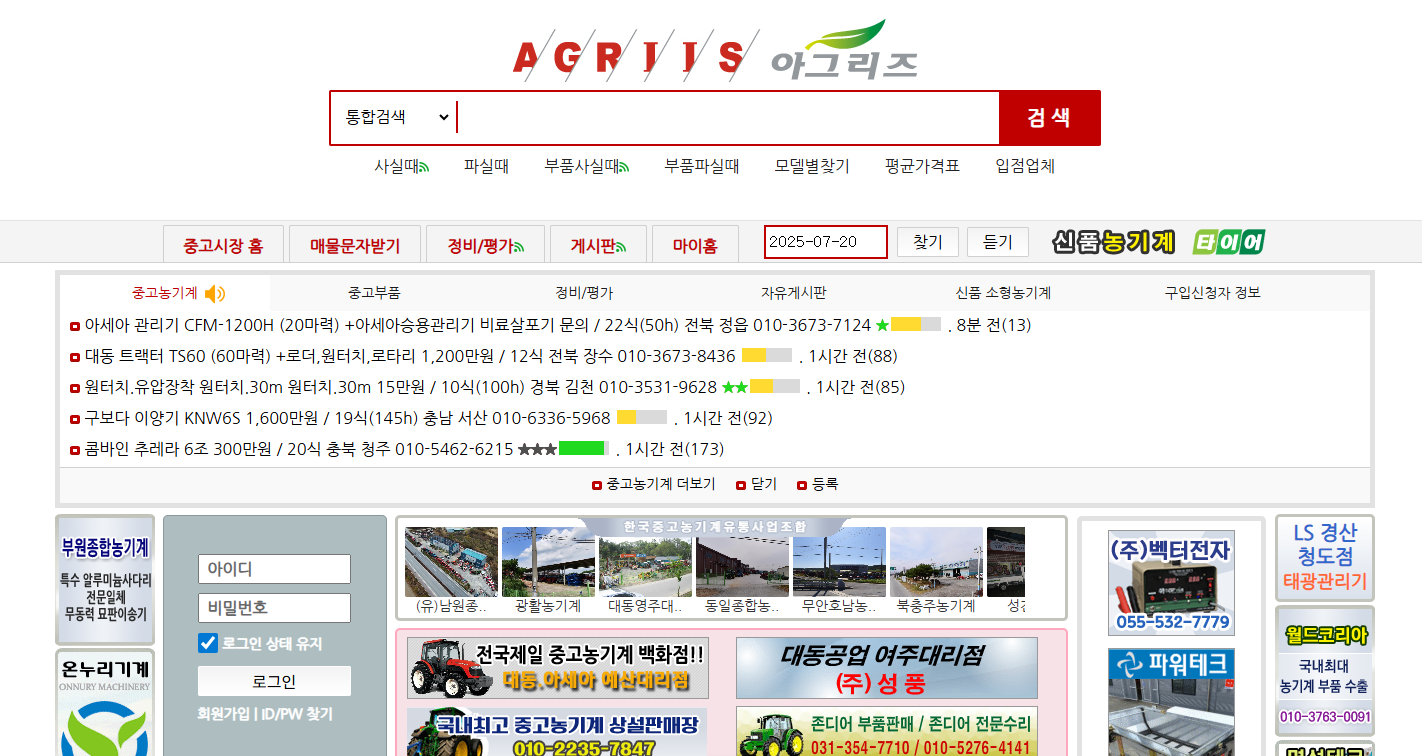Open the 온누리기계 side banner

tap(105, 703)
